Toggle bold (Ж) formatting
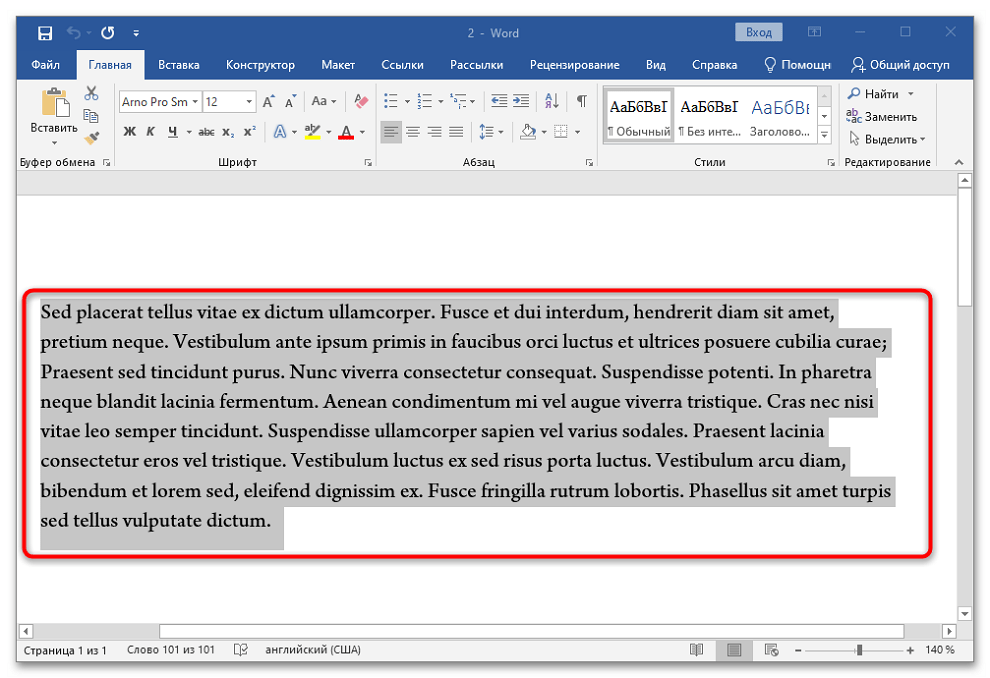Image resolution: width=990 pixels, height=678 pixels. point(130,132)
